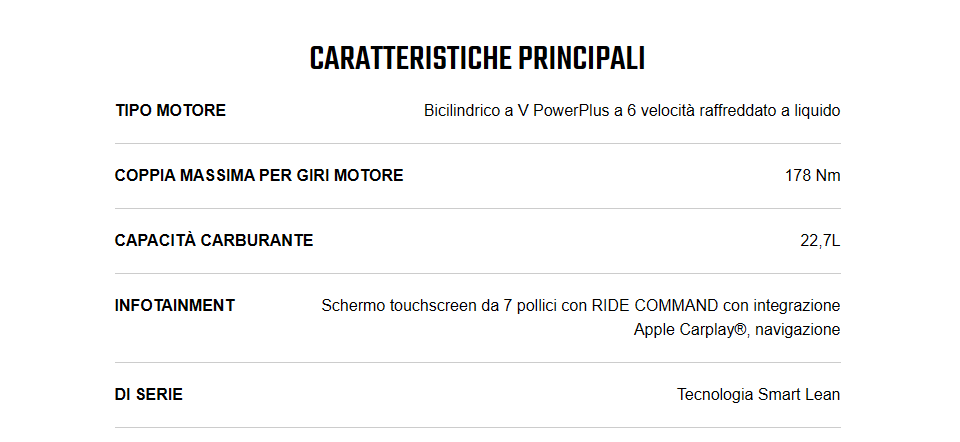The image size is (960, 442).
Task: Click the Apple Carplay® navigazione text line
Action: (737, 329)
